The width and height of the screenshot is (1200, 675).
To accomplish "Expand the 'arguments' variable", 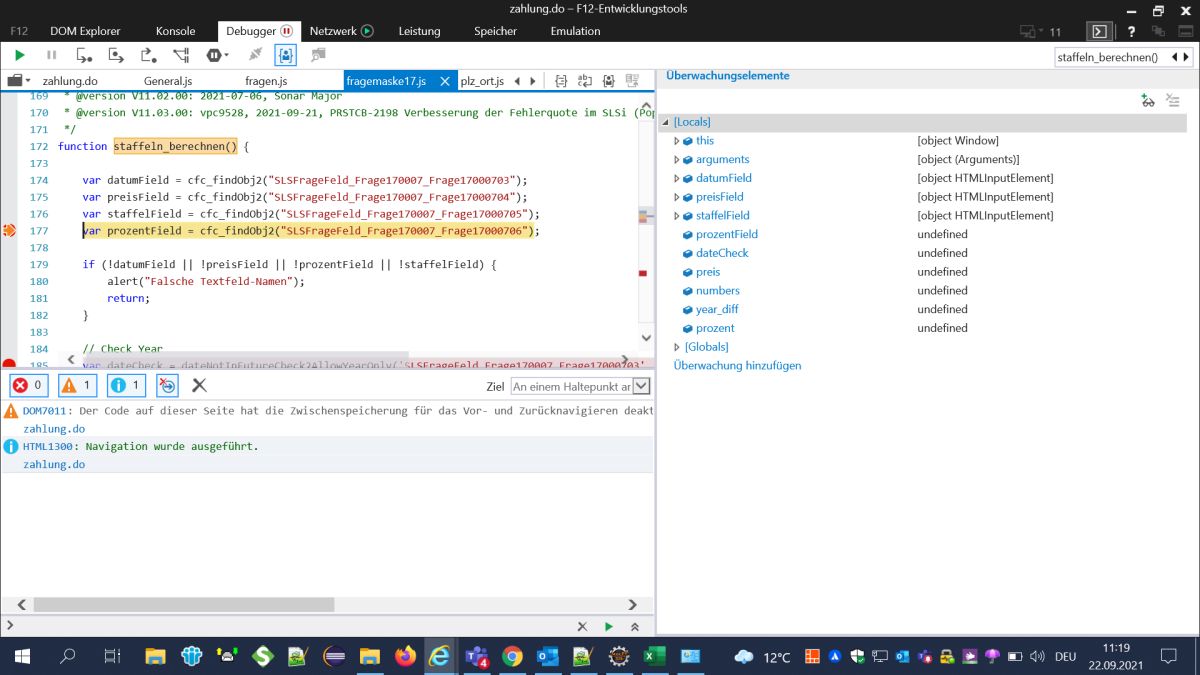I will pyautogui.click(x=677, y=160).
